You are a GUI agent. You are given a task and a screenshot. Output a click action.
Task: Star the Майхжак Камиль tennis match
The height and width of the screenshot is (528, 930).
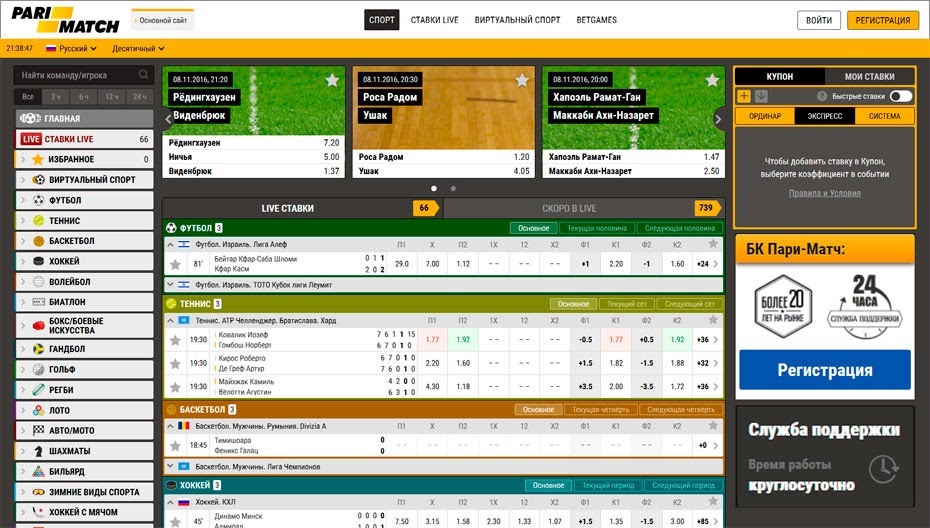point(175,387)
